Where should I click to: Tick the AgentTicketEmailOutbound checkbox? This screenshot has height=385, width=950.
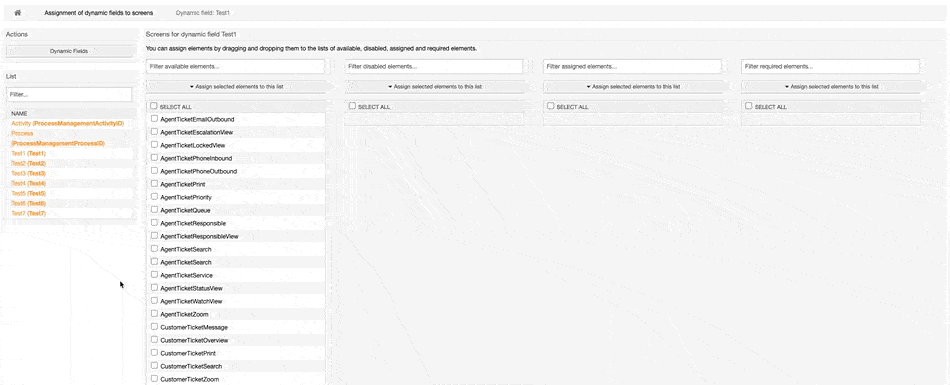click(x=154, y=119)
